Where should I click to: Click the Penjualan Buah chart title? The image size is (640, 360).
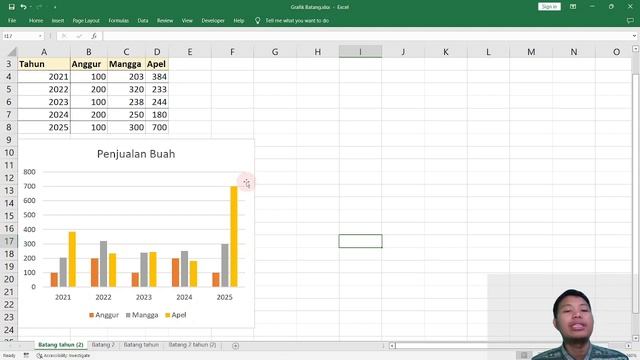click(x=136, y=154)
